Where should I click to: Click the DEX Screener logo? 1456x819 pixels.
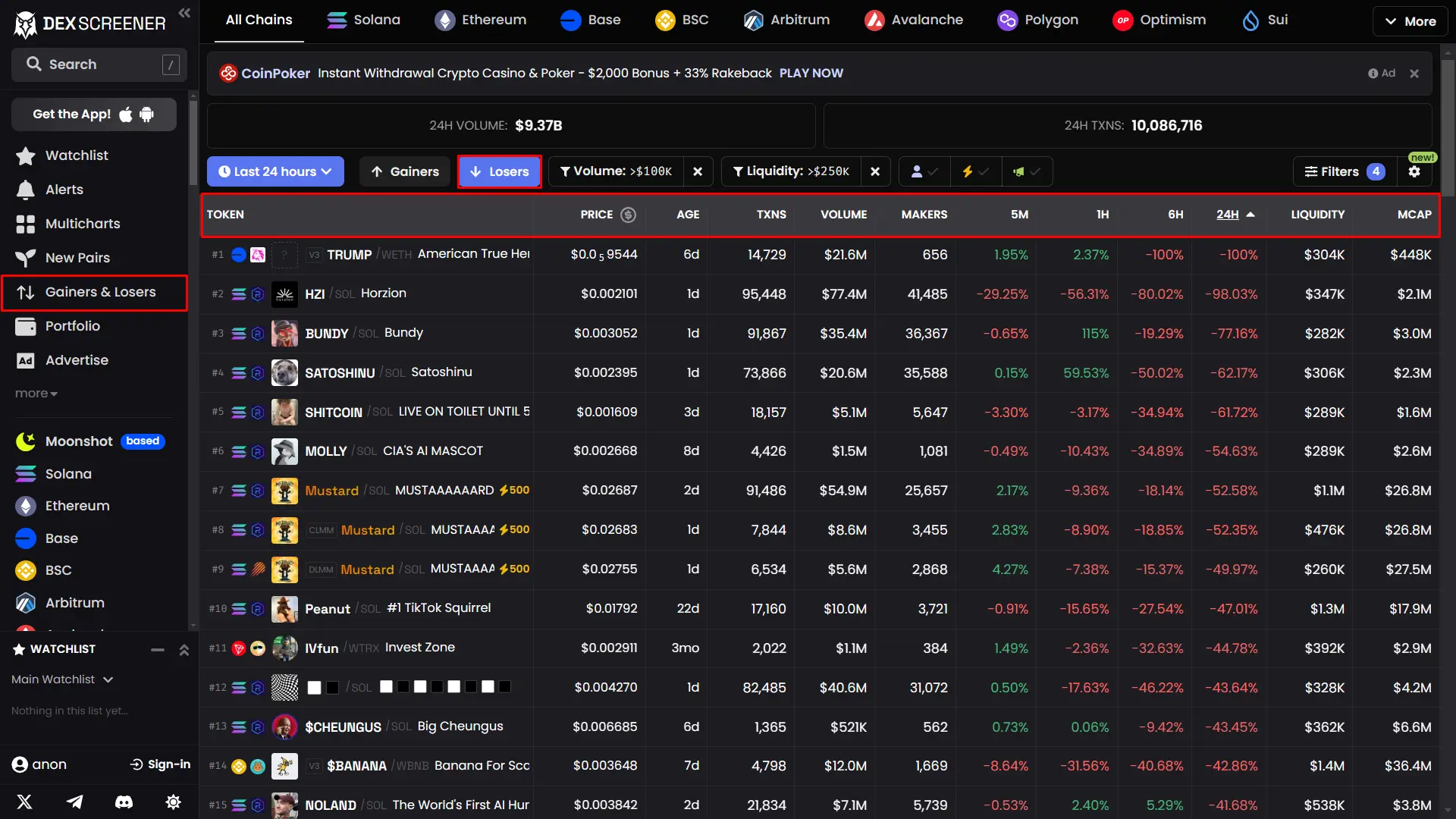(89, 24)
